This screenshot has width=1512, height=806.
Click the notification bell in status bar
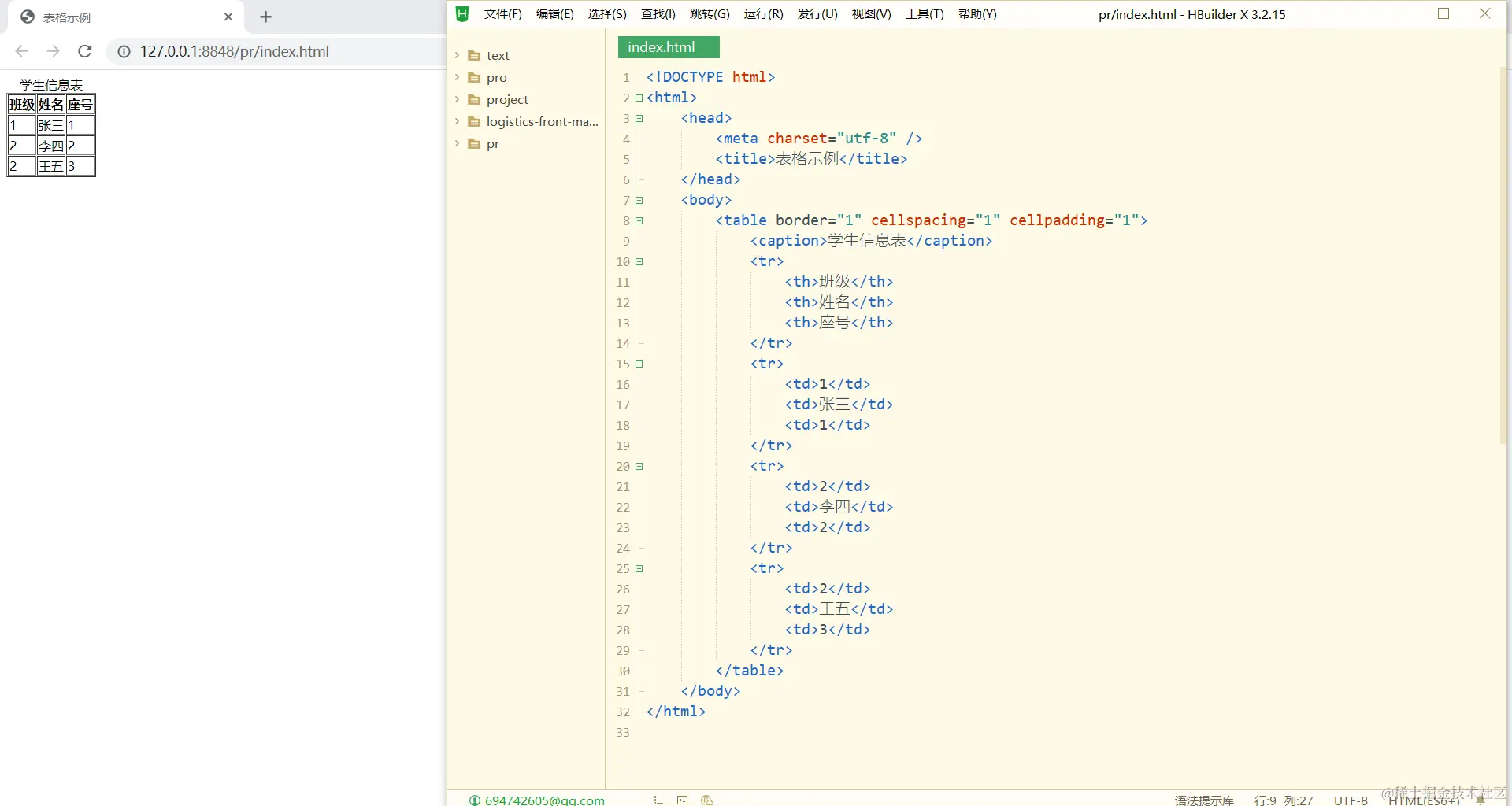pyautogui.click(x=1480, y=800)
